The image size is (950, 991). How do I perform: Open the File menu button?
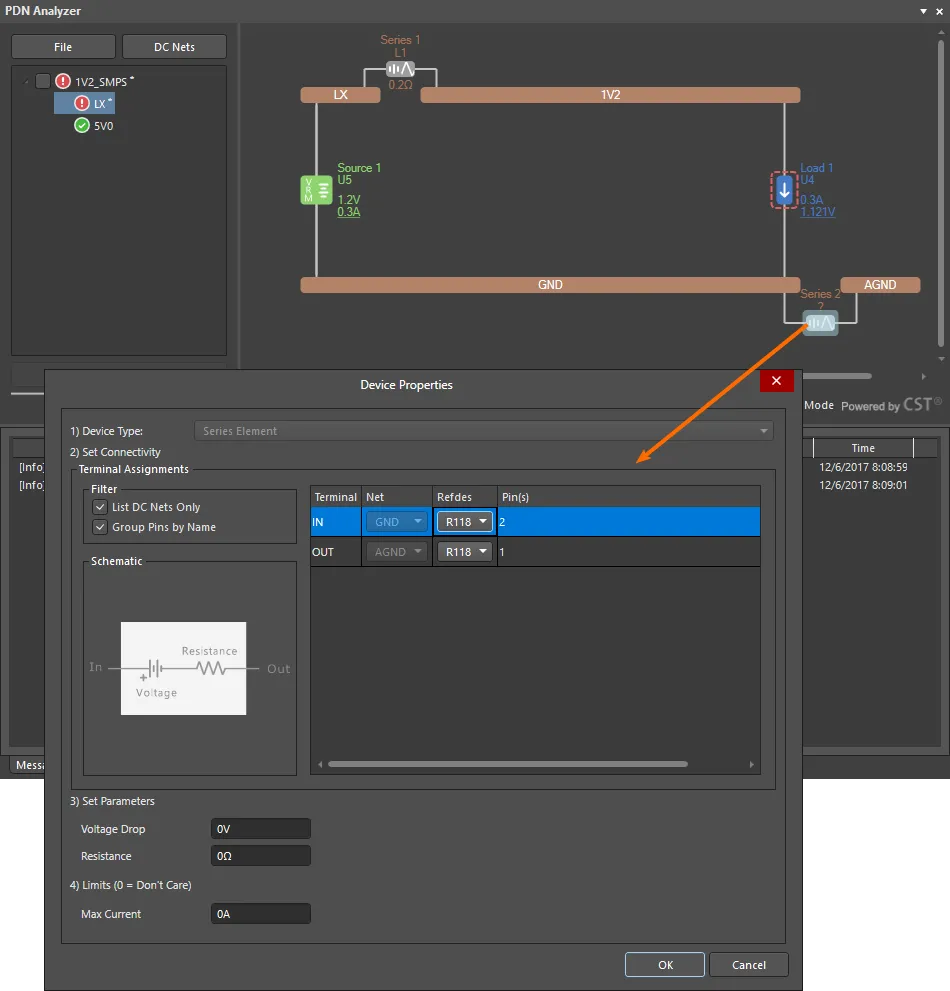coord(63,47)
